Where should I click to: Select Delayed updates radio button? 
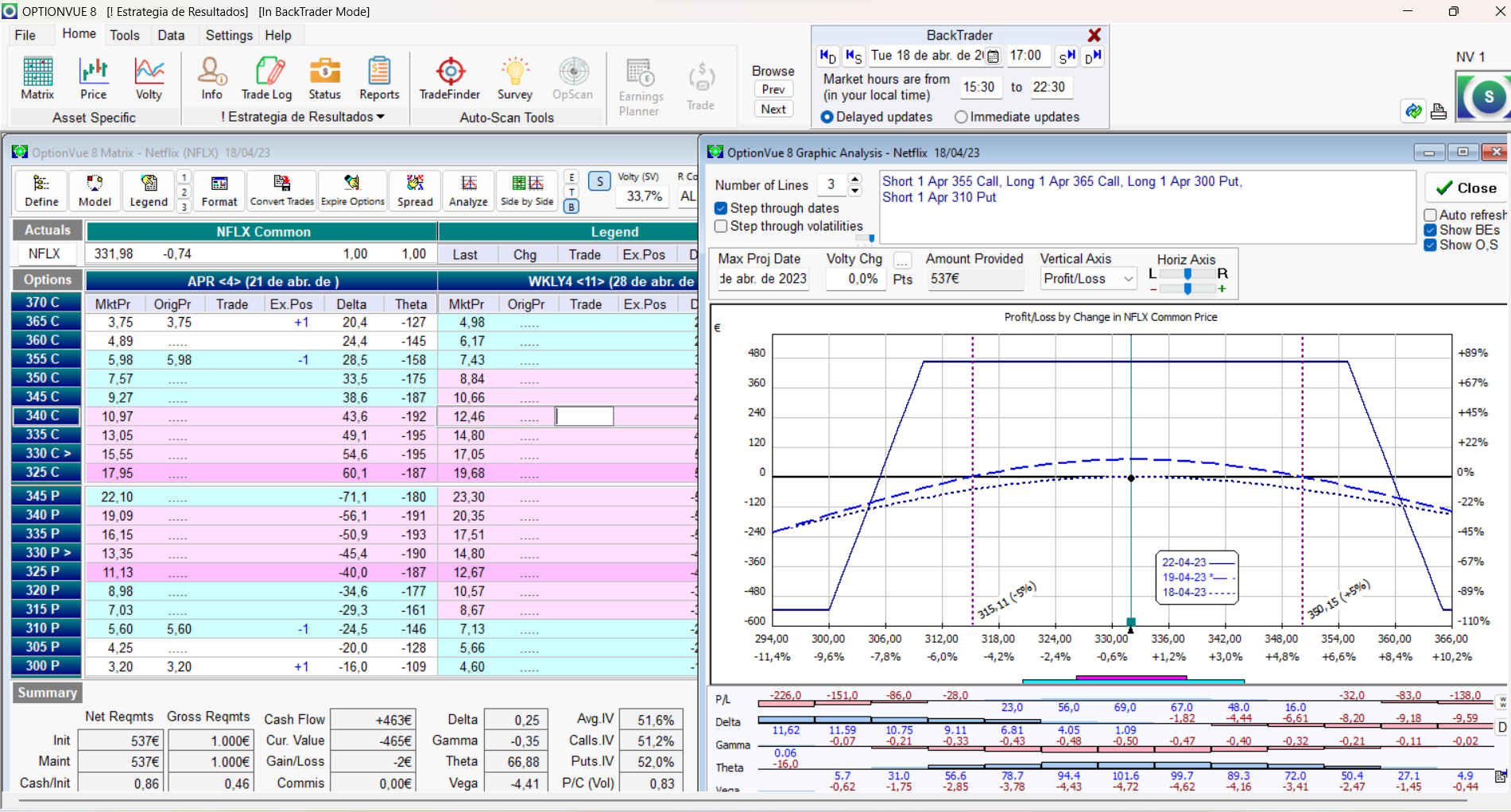coord(827,117)
